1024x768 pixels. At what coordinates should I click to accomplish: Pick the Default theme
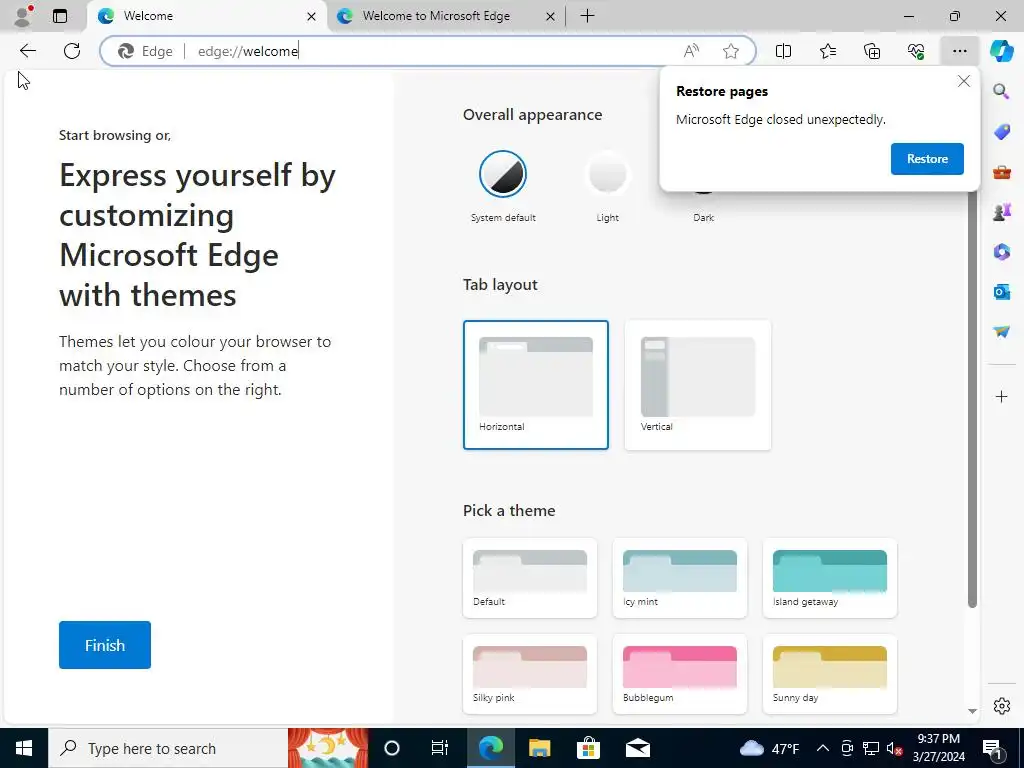pyautogui.click(x=530, y=578)
